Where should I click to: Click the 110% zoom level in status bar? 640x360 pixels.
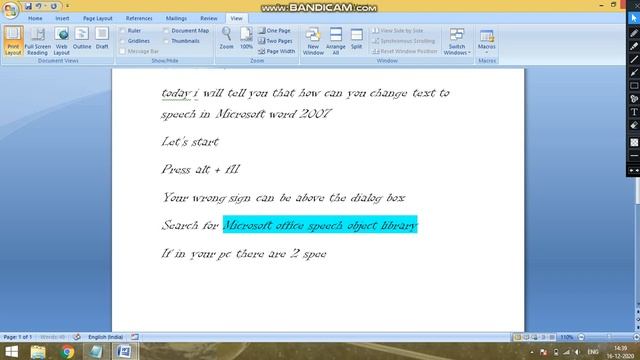tap(566, 337)
